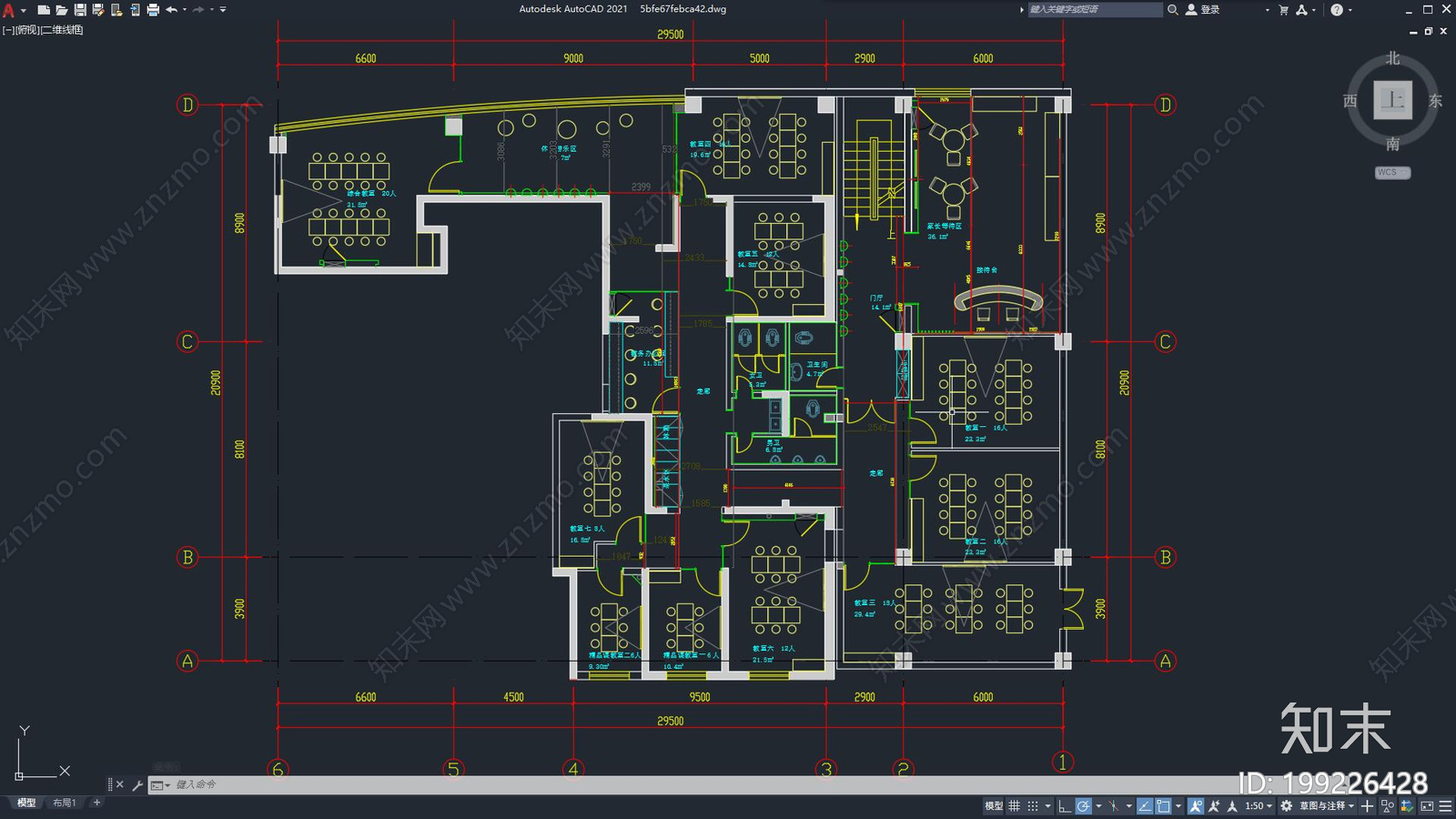Open the 草图与注释 workspace dropdown
The height and width of the screenshot is (819, 1456).
click(x=1326, y=805)
